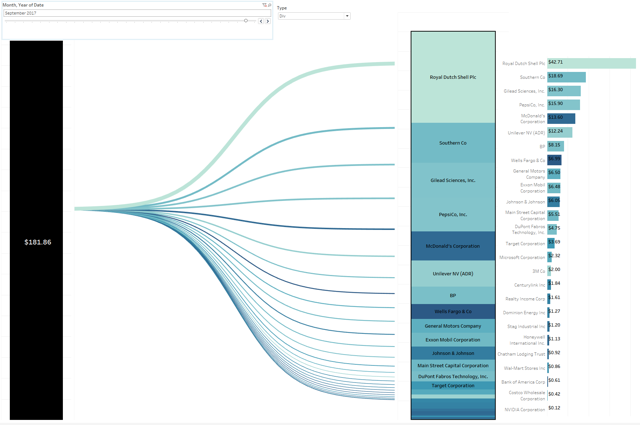Click the $12.24 Unilever bar

pyautogui.click(x=560, y=132)
